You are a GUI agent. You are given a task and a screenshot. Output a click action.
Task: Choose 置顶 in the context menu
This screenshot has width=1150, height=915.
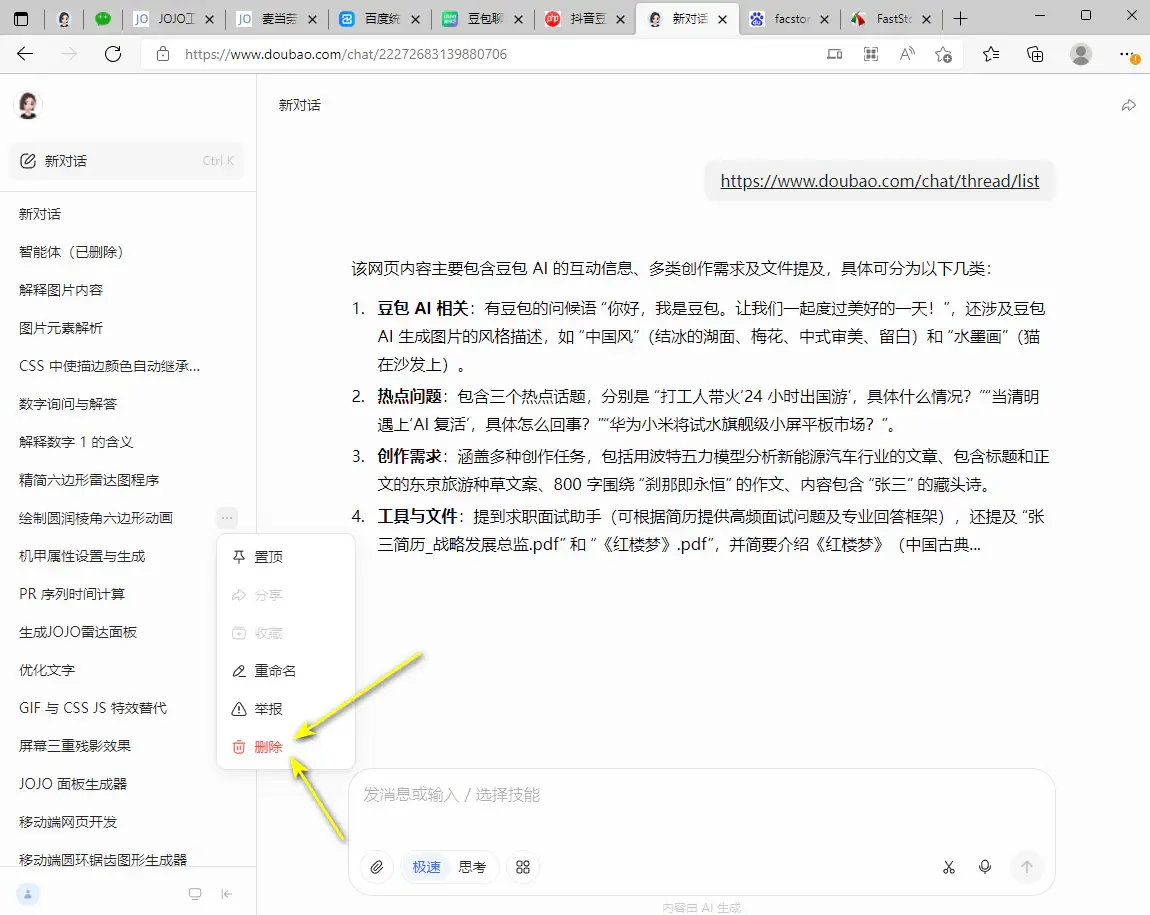point(286,556)
